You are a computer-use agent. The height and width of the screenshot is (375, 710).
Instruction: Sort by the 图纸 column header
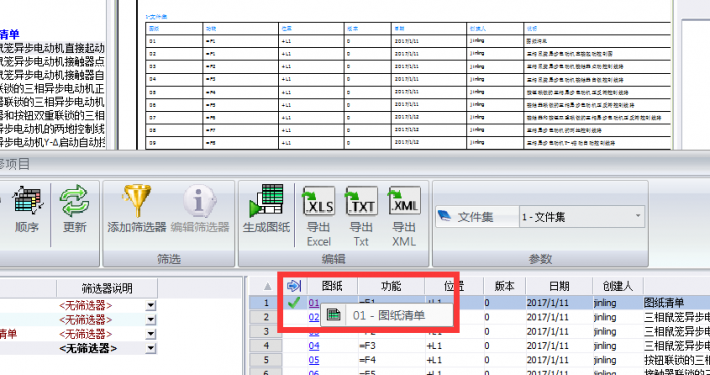(x=332, y=286)
